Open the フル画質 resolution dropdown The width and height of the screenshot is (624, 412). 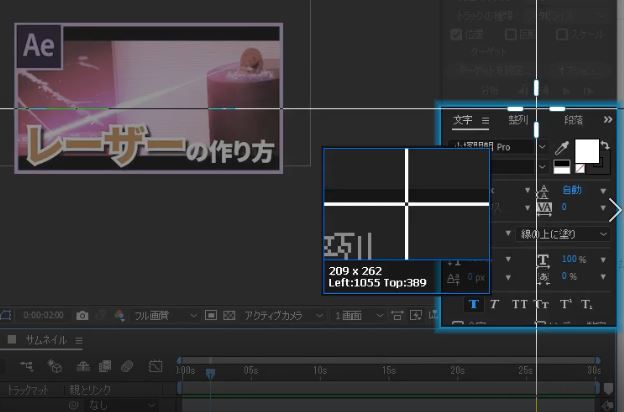[x=165, y=316]
